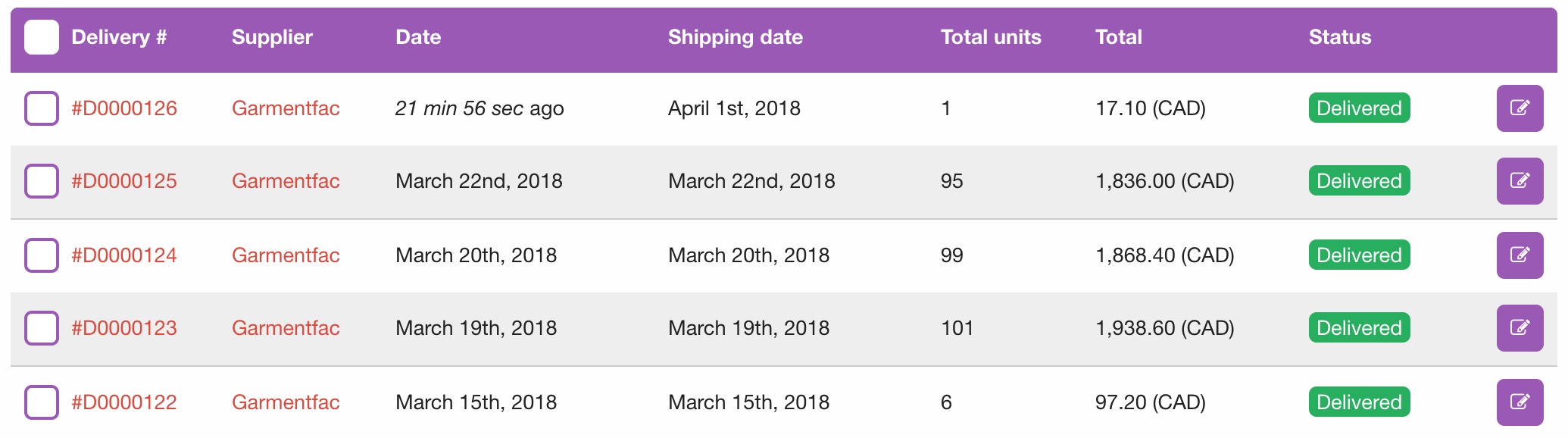Sort by the Date column header
Viewport: 1568px width, 438px height.
(x=418, y=37)
